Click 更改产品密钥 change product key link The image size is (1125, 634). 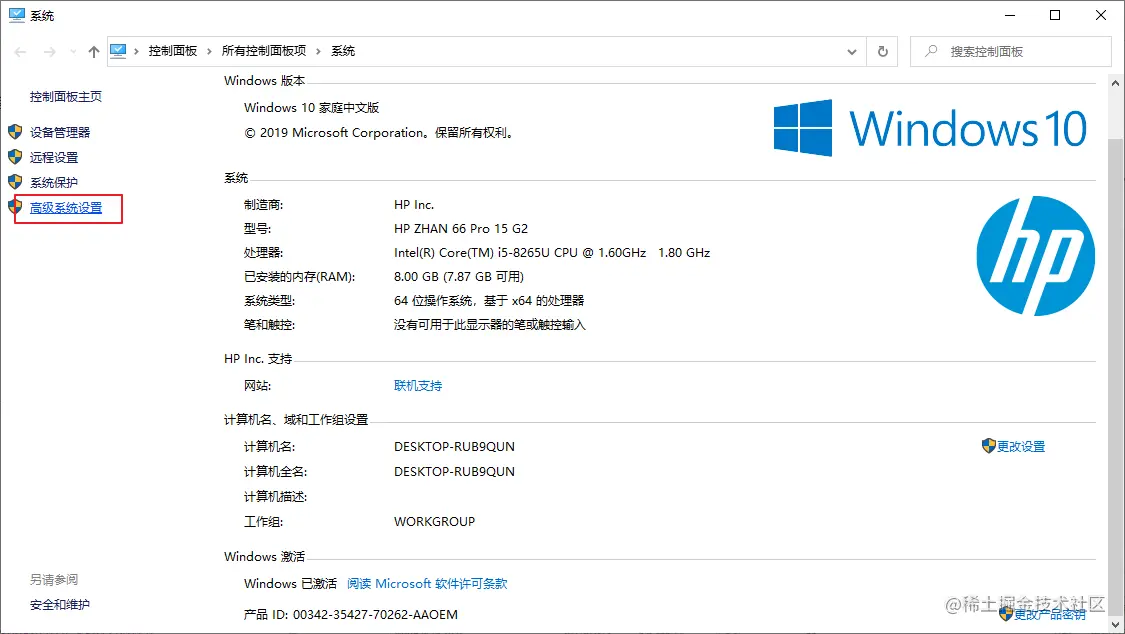point(1050,615)
